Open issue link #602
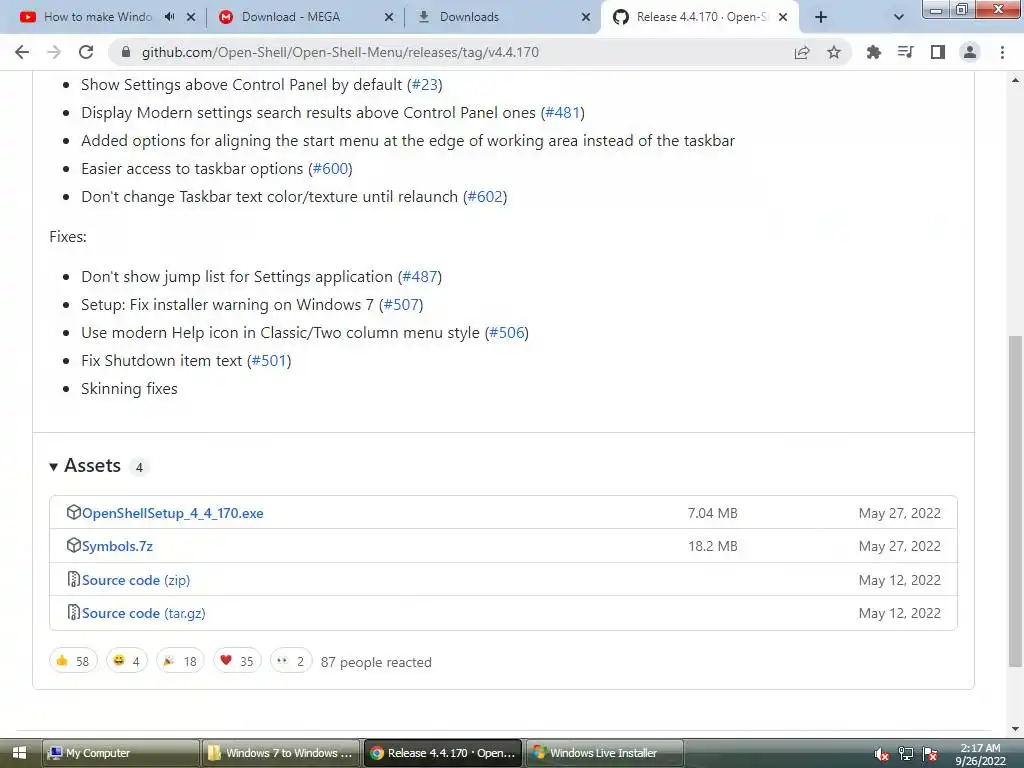 (x=485, y=197)
